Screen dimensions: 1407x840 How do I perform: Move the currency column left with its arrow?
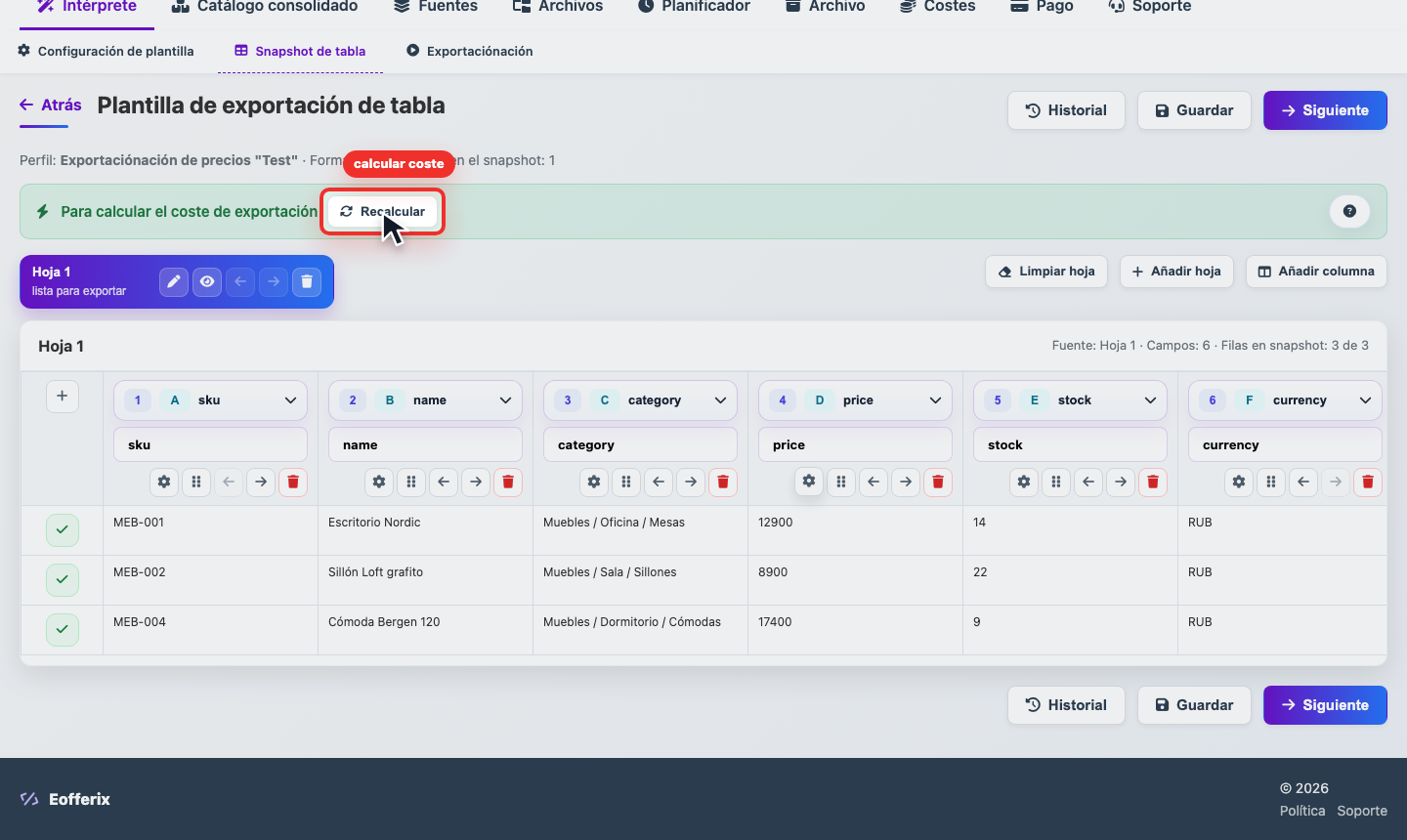click(x=1303, y=482)
